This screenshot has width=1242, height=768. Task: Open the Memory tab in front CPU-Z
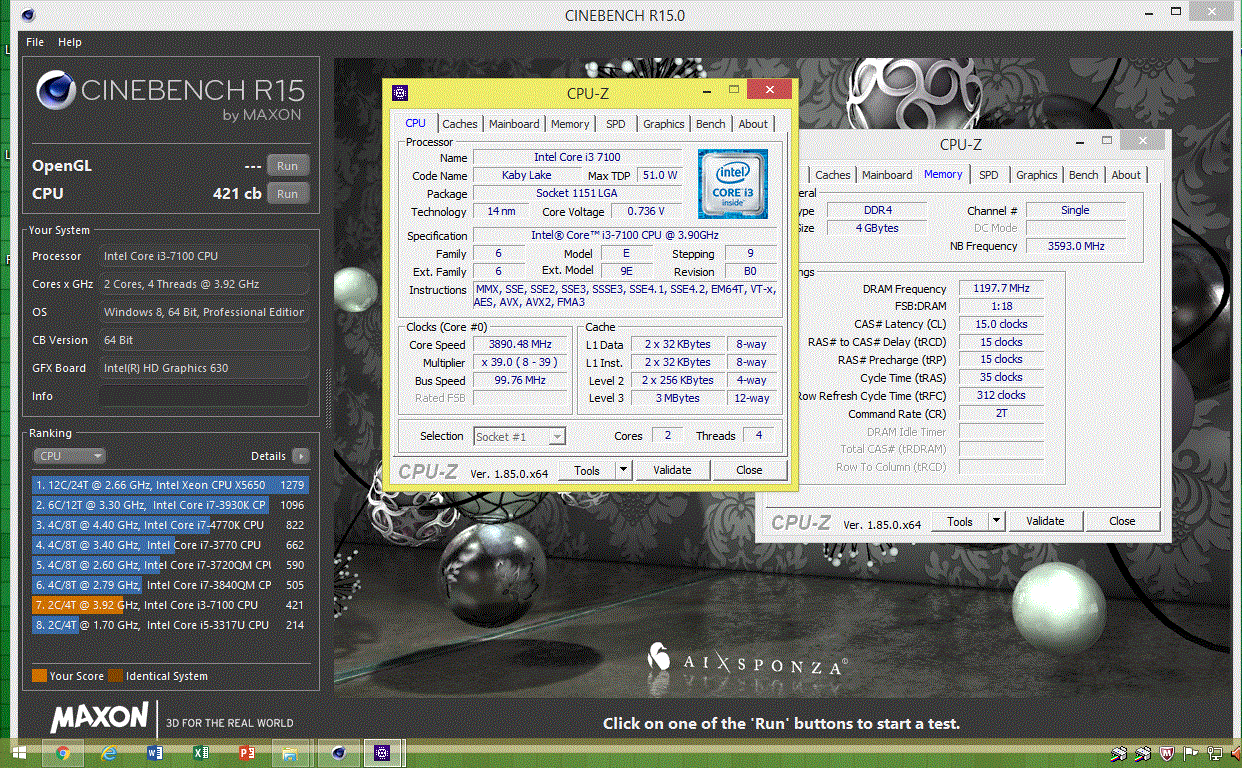tap(570, 124)
